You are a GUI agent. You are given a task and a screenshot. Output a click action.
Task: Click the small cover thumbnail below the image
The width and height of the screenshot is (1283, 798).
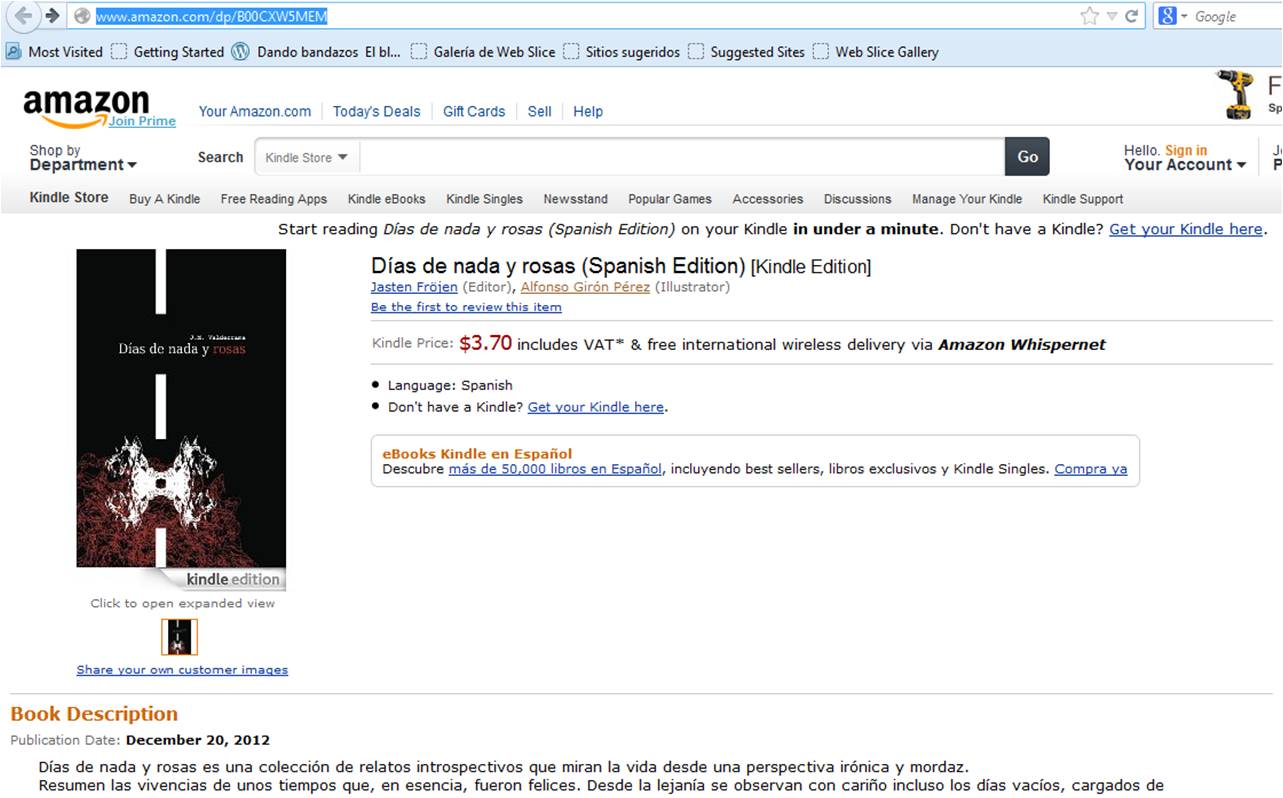click(x=180, y=637)
